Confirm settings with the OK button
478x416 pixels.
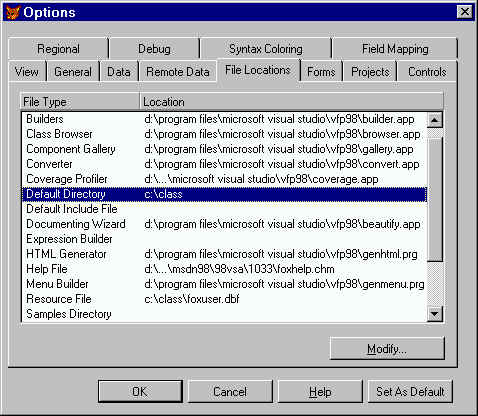140,391
